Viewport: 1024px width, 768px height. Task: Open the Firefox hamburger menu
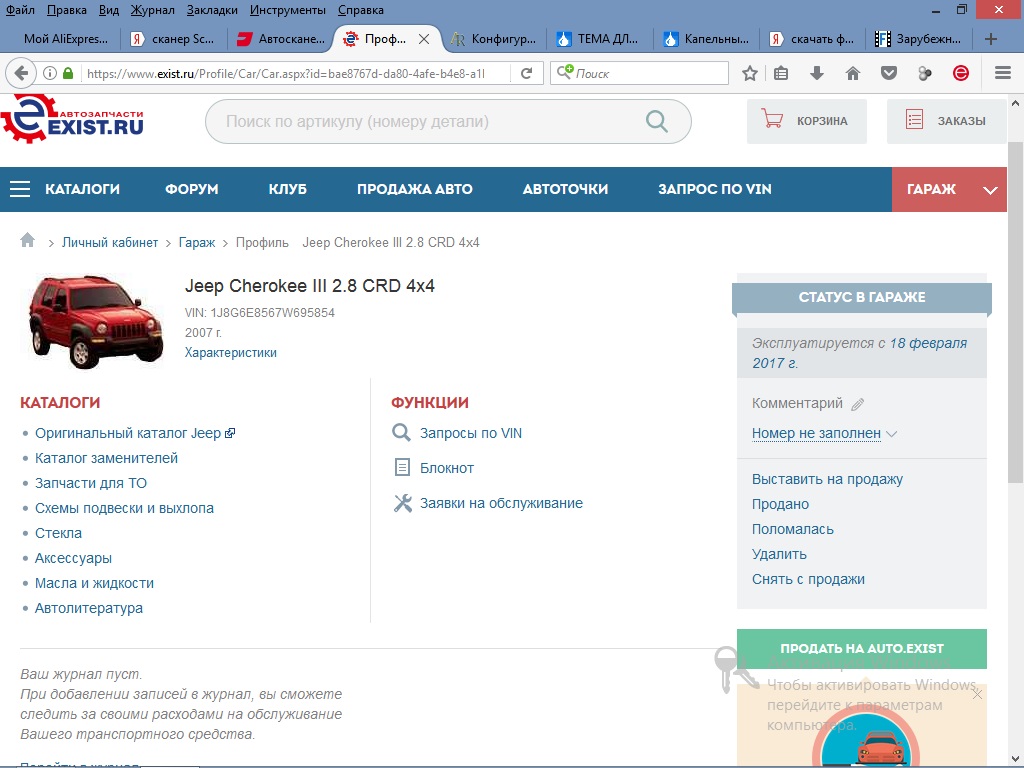tap(1003, 73)
